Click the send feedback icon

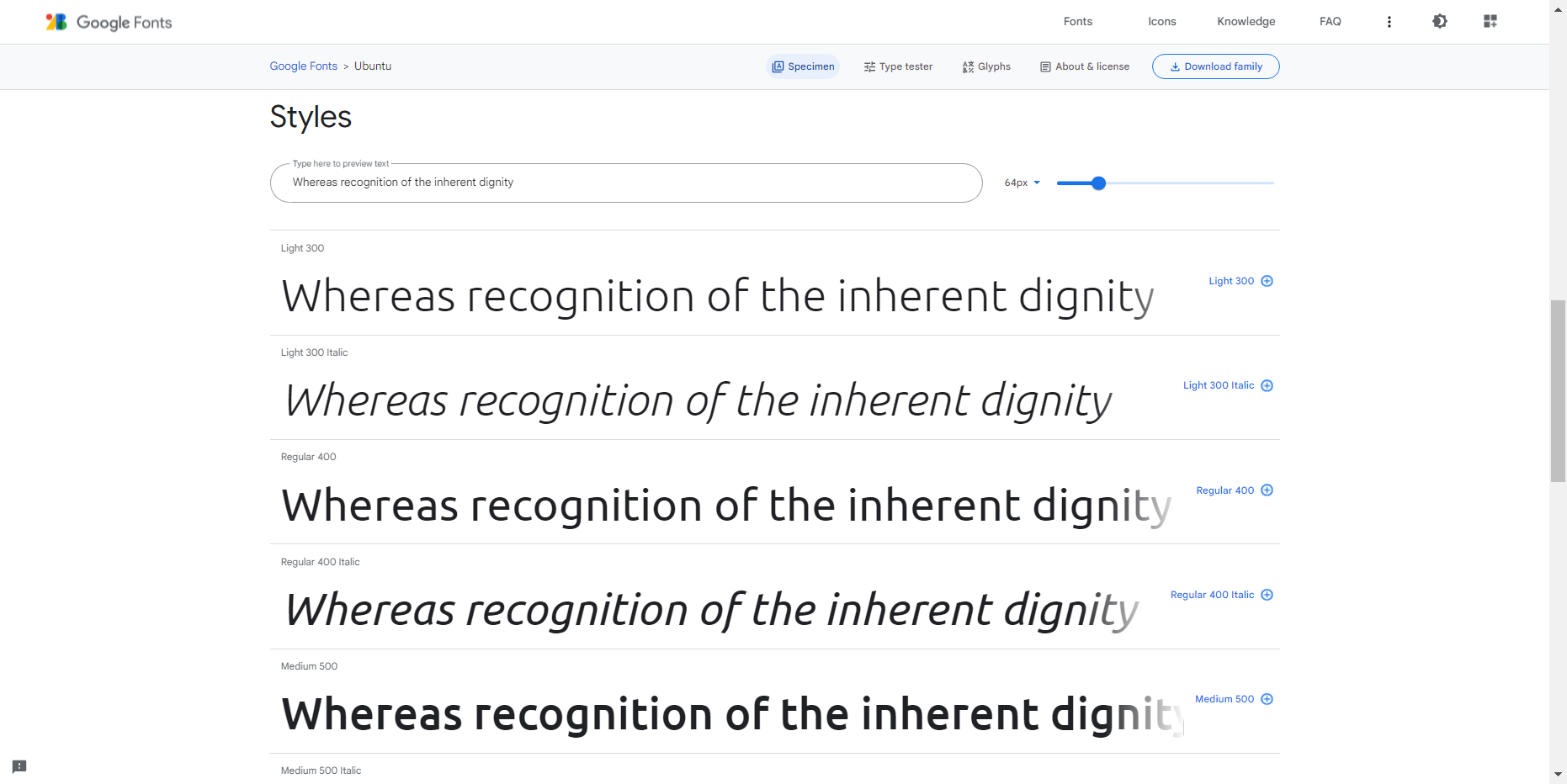(19, 766)
